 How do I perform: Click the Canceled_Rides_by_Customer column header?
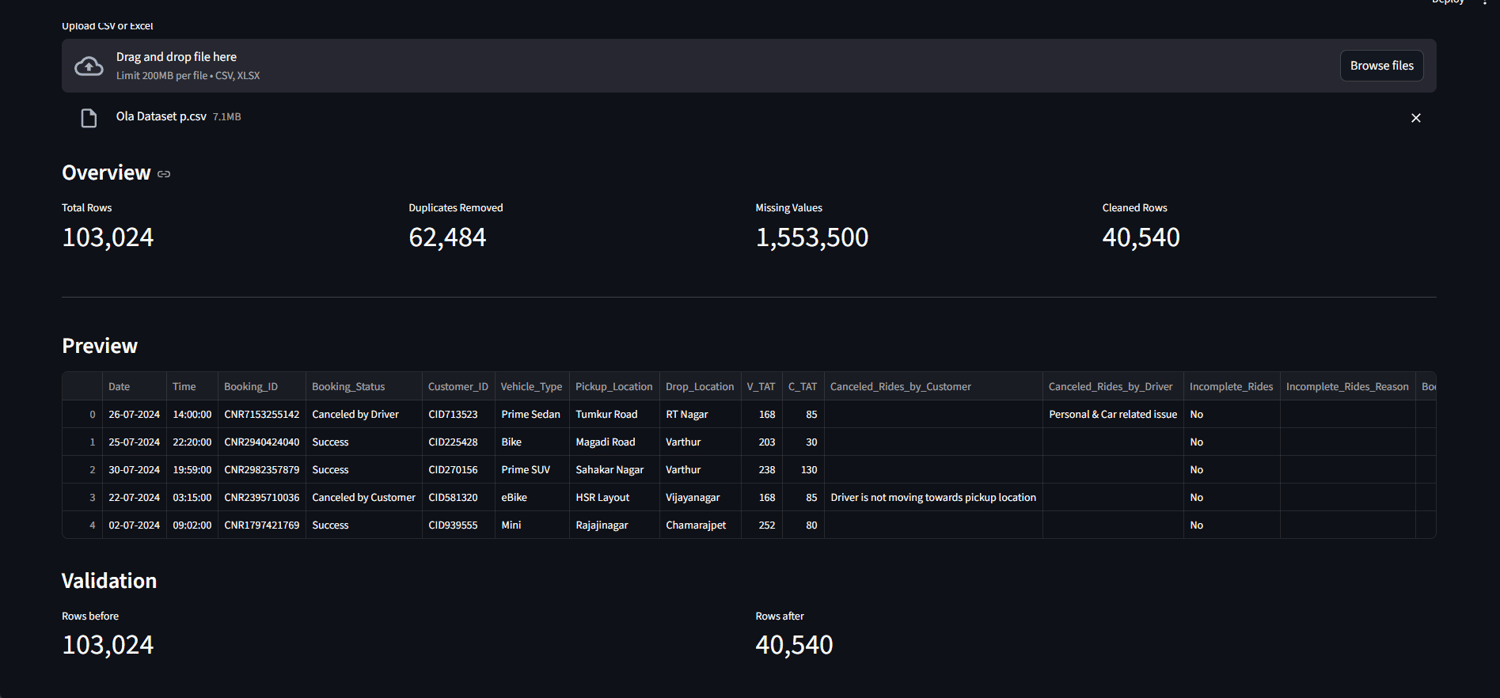933,386
